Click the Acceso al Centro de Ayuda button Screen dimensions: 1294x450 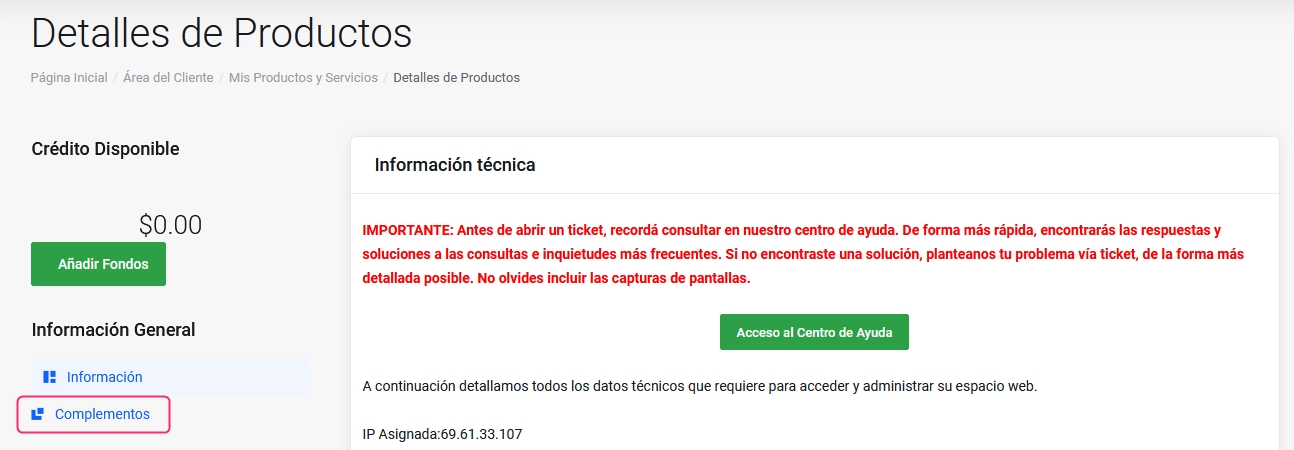814,332
